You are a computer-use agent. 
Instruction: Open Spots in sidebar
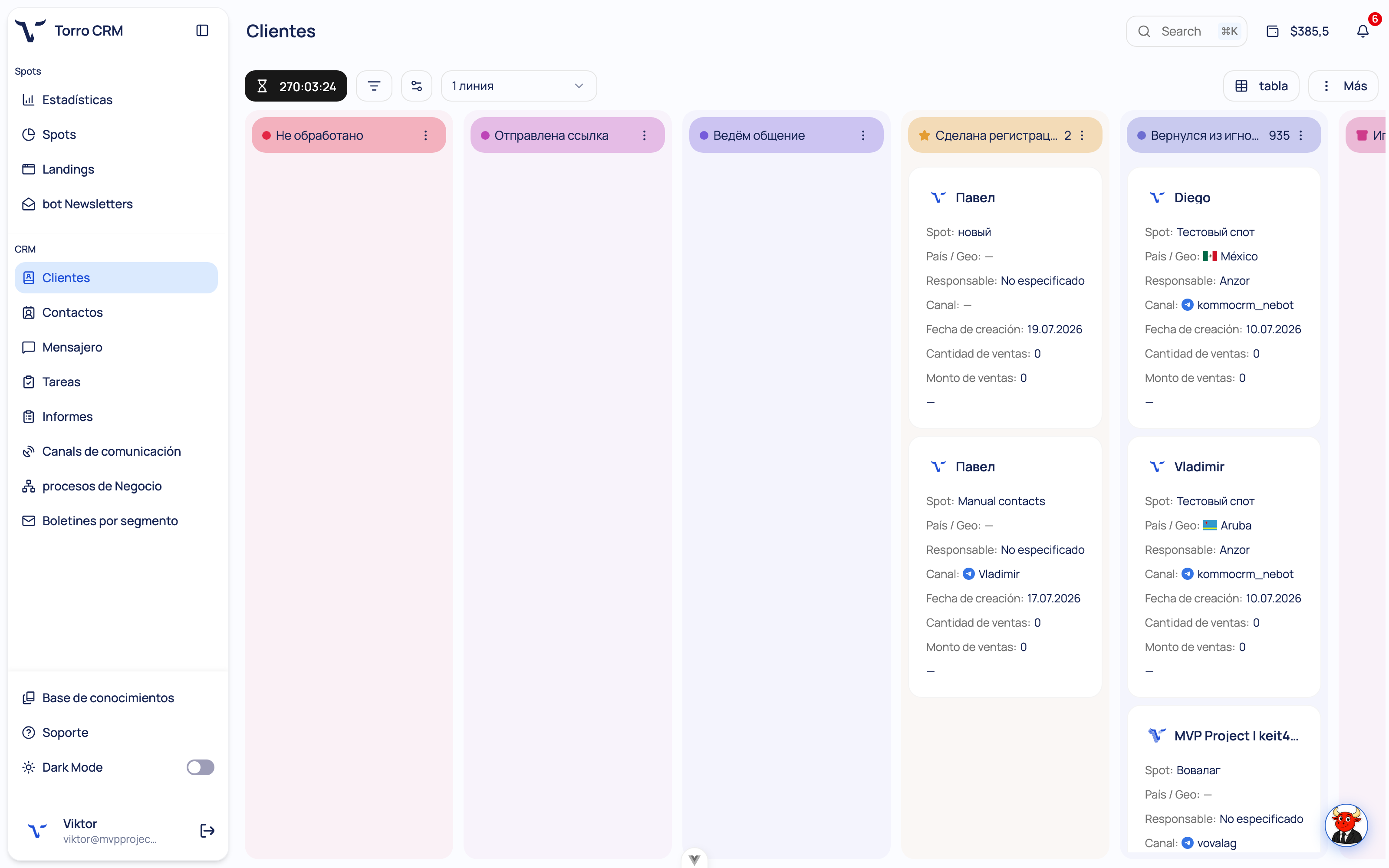click(116, 135)
